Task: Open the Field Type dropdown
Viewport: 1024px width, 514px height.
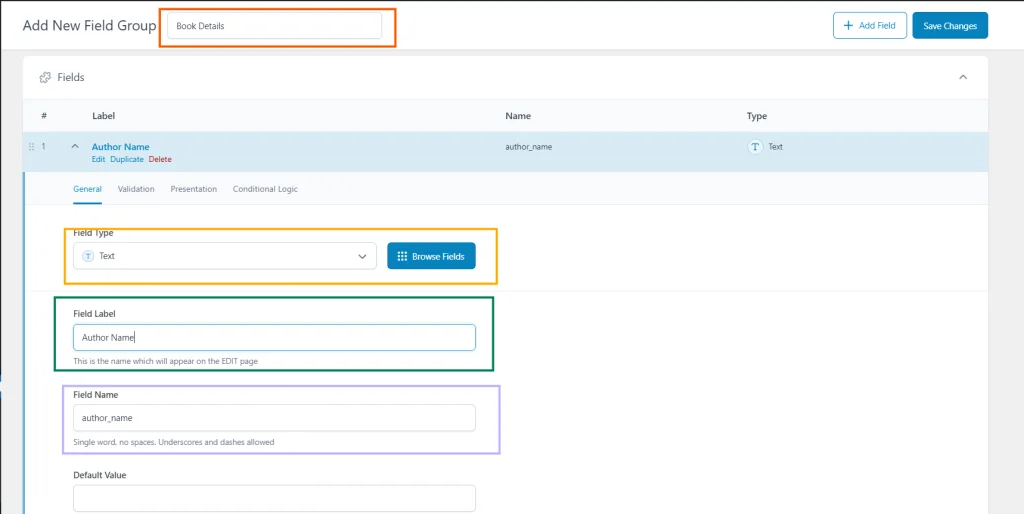Action: 225,256
